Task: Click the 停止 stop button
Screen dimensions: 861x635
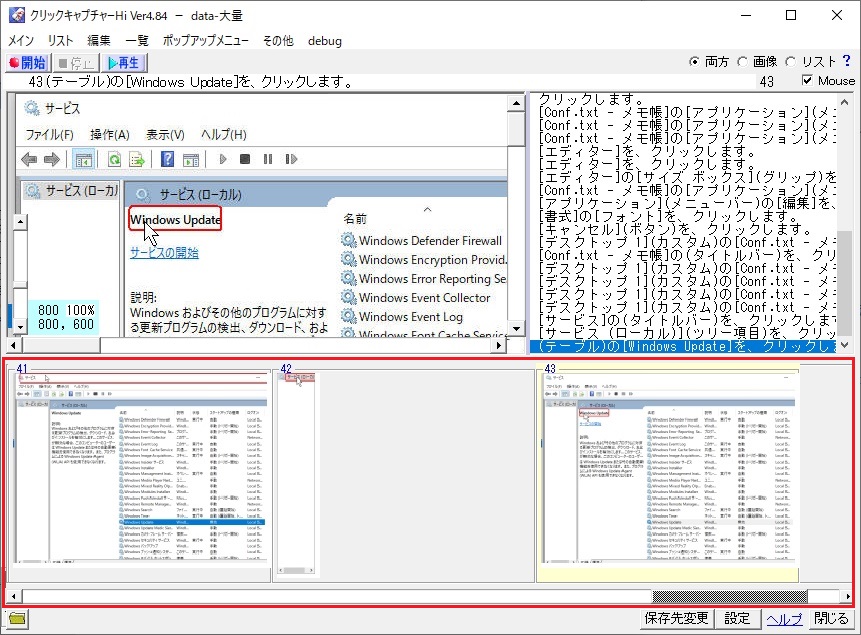Action: [77, 63]
